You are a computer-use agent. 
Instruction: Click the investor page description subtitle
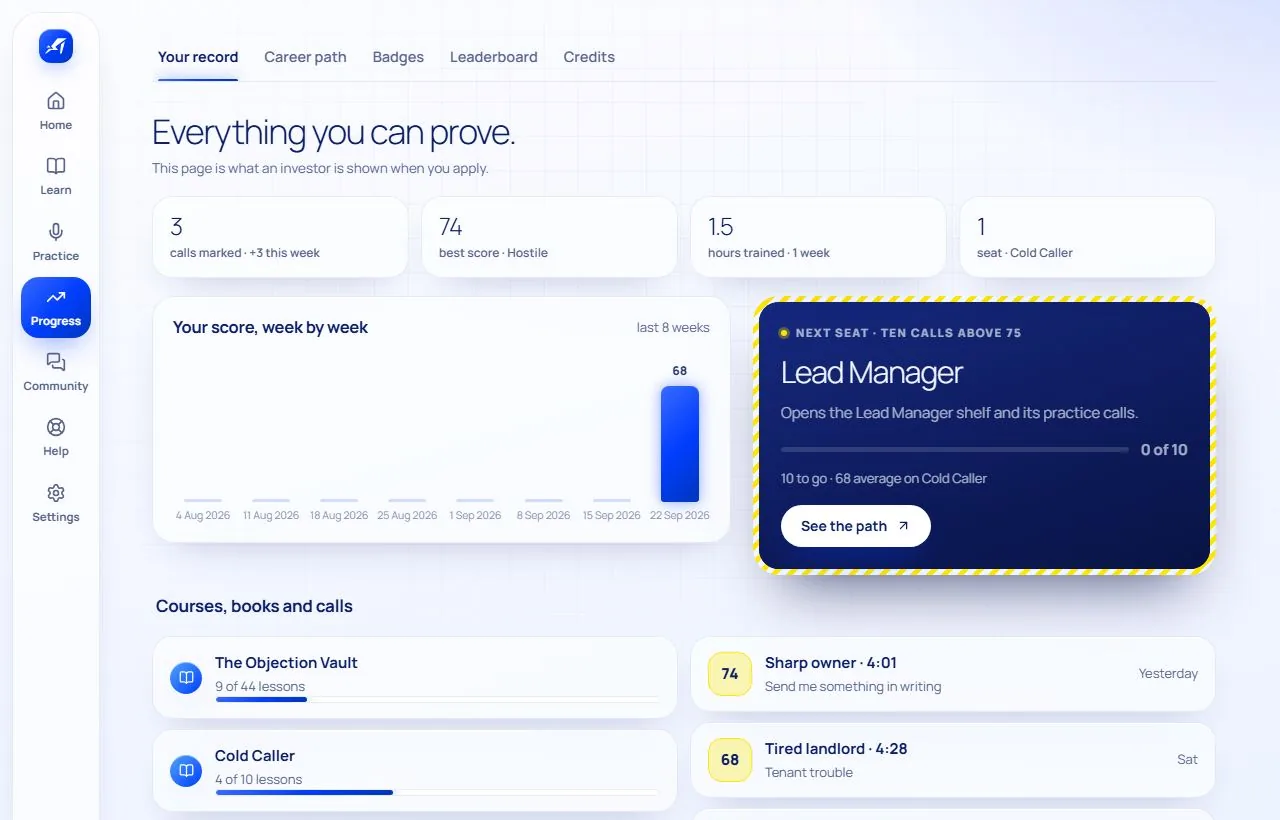[x=320, y=168]
